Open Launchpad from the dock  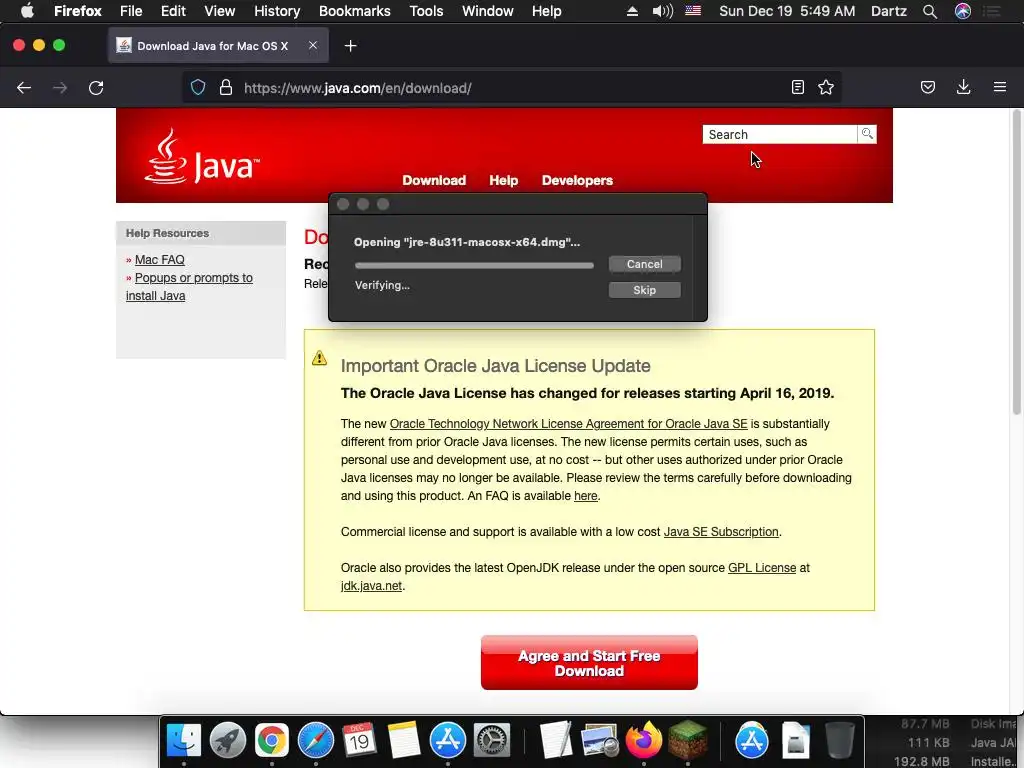coord(228,740)
